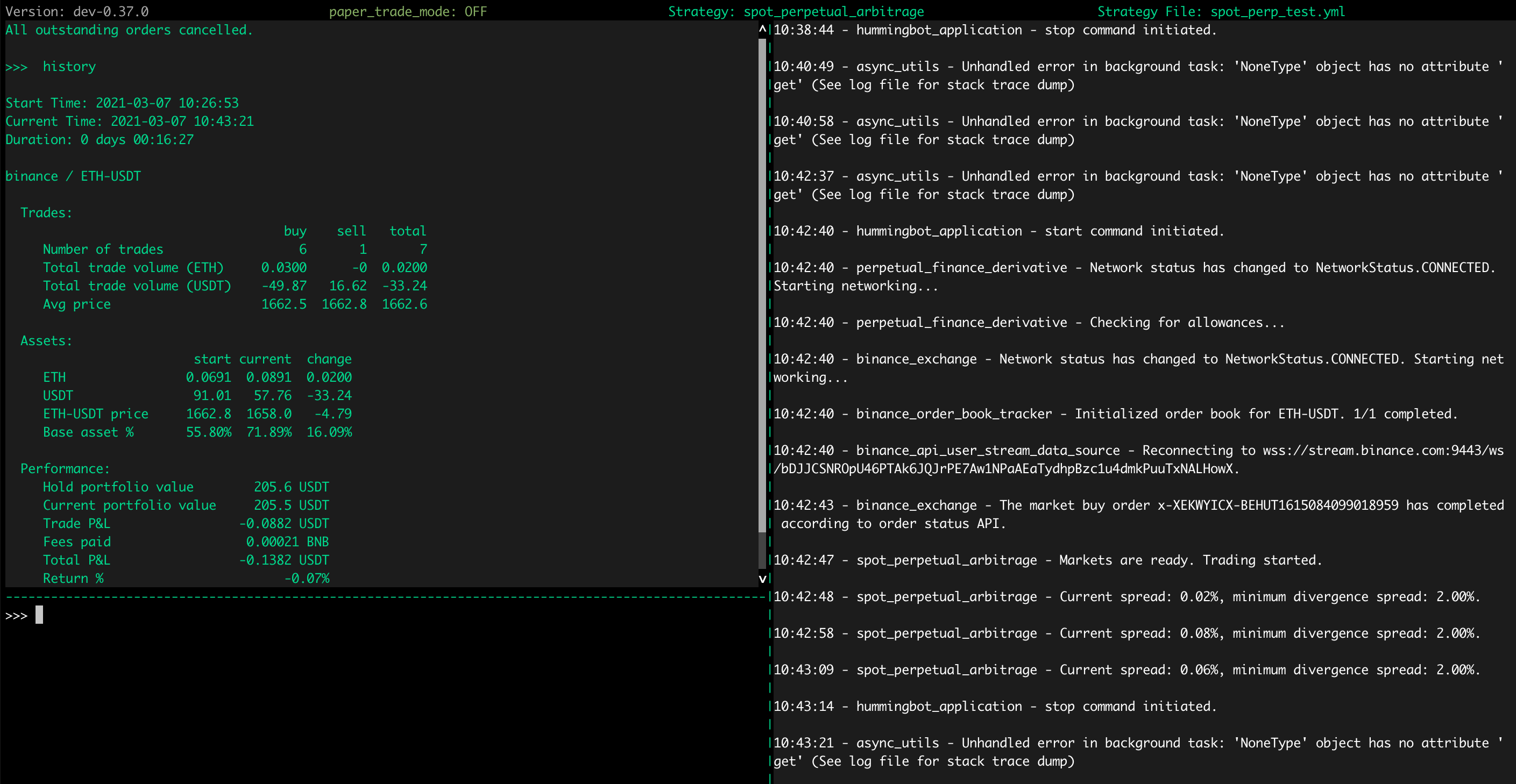Click the Current spread 0.02% log line
The image size is (1516, 784).
tap(1118, 596)
